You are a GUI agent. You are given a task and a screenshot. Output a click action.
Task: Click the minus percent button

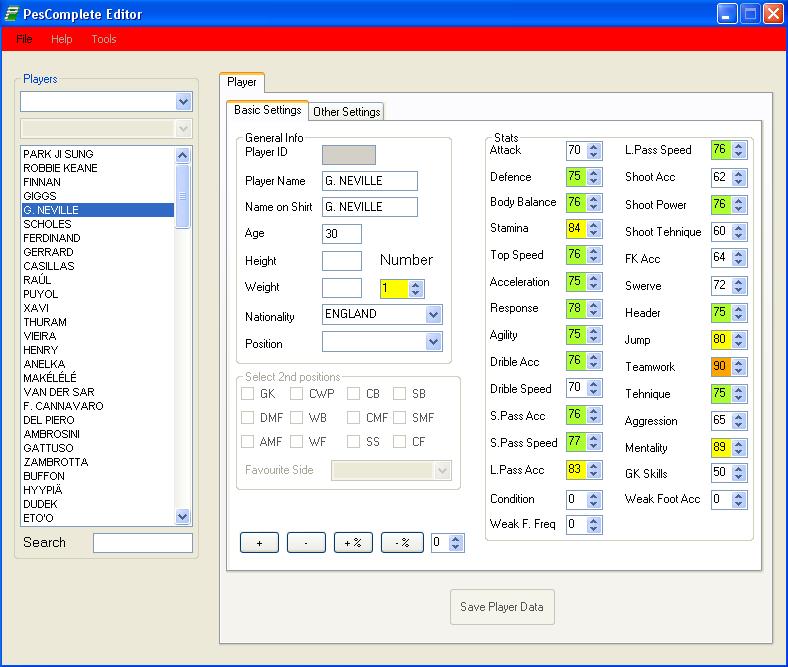tap(402, 542)
